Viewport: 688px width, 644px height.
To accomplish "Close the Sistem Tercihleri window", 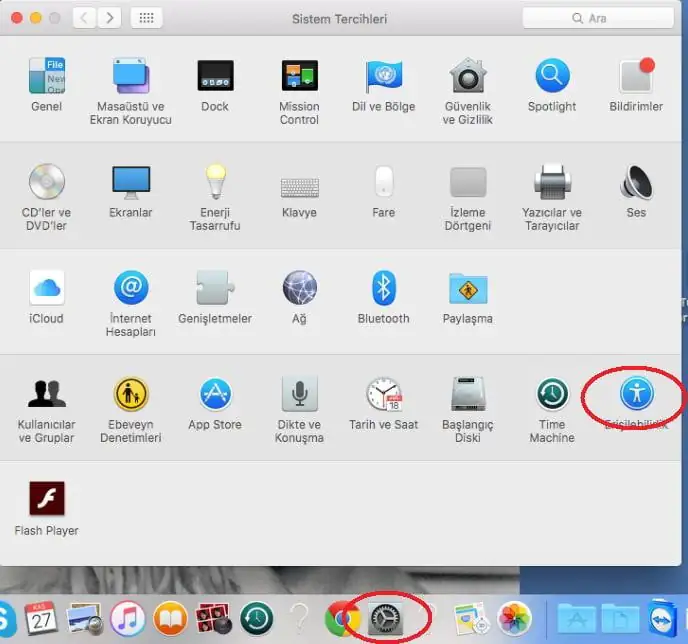I will [x=17, y=18].
